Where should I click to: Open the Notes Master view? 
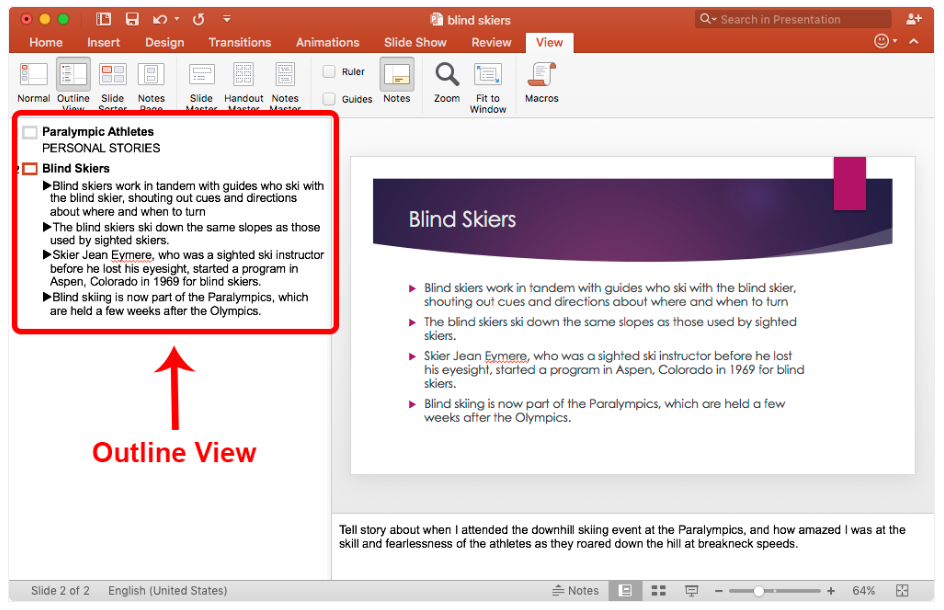285,80
